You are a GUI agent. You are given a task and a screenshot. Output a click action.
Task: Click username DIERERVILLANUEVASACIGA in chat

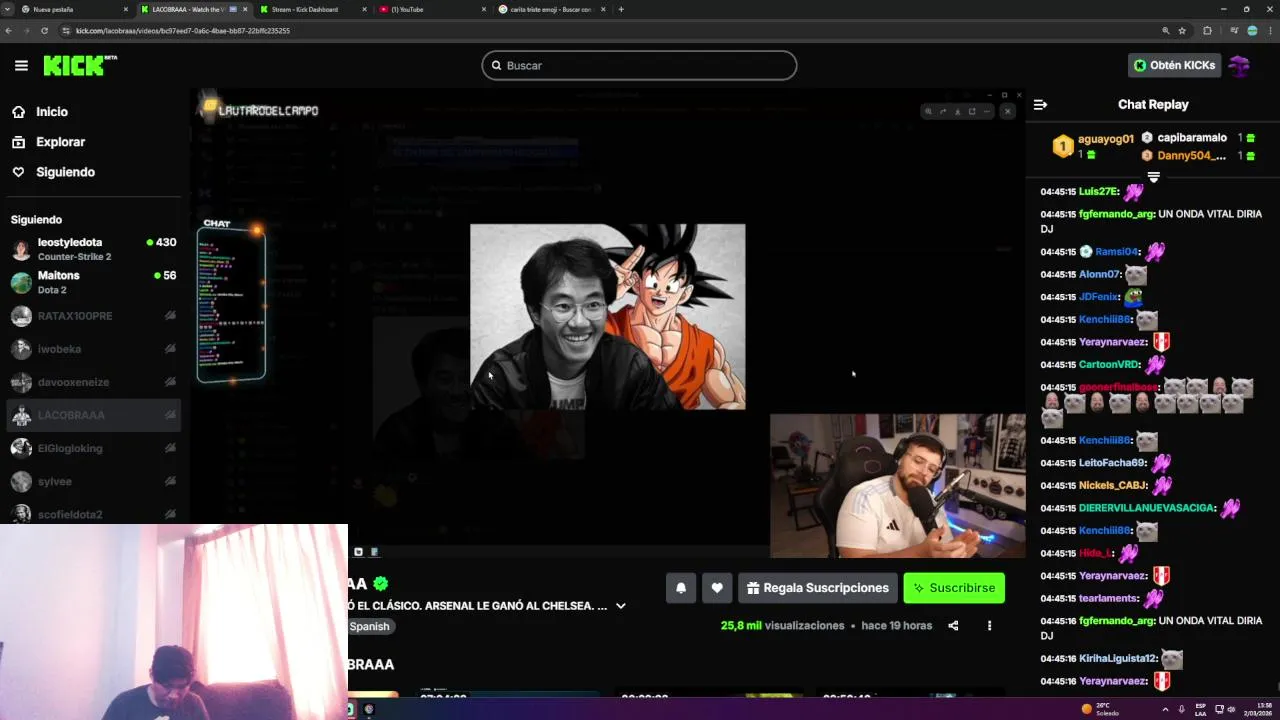(1147, 508)
